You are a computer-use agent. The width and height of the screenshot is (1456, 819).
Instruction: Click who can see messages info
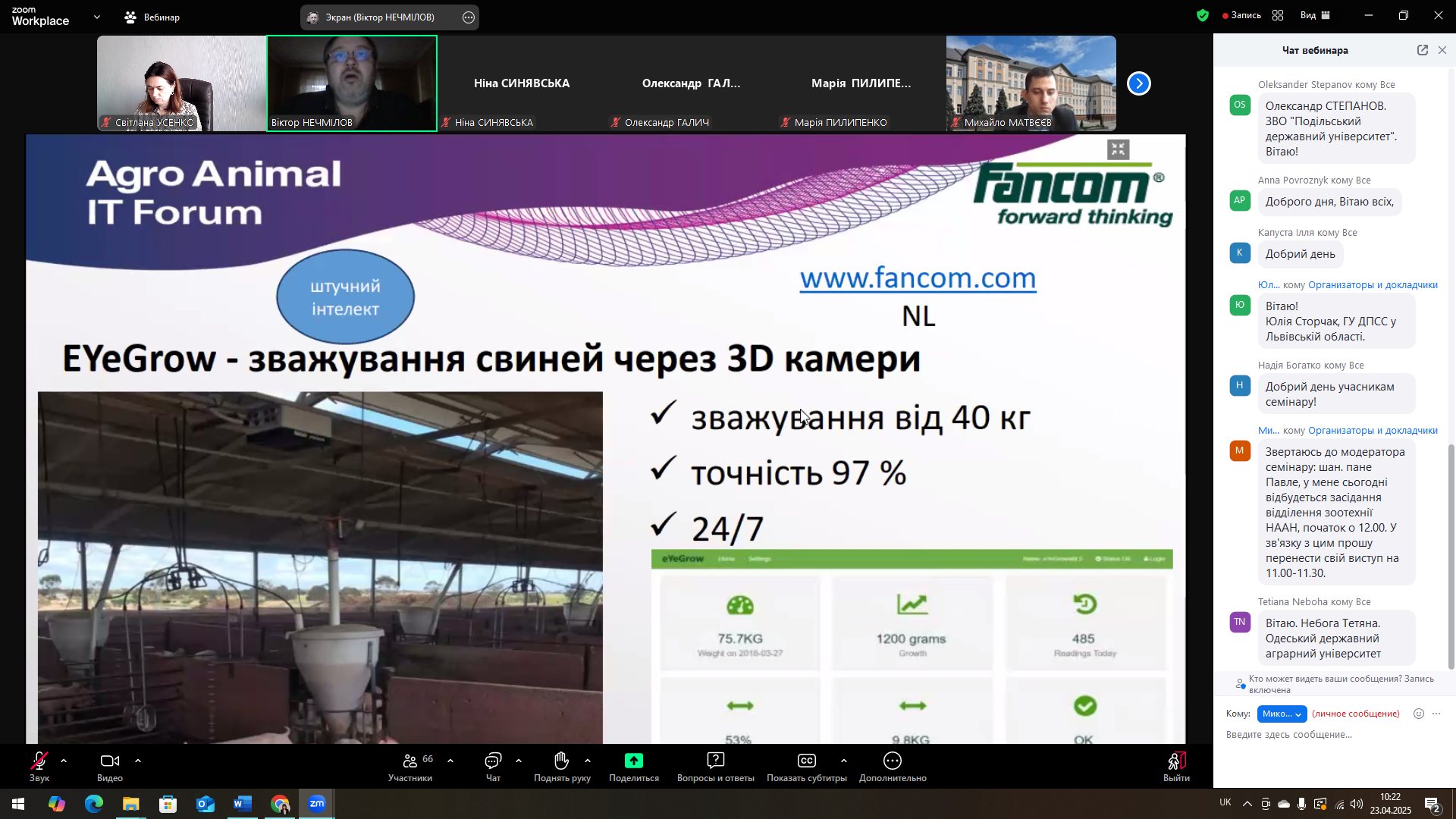pyautogui.click(x=1335, y=684)
